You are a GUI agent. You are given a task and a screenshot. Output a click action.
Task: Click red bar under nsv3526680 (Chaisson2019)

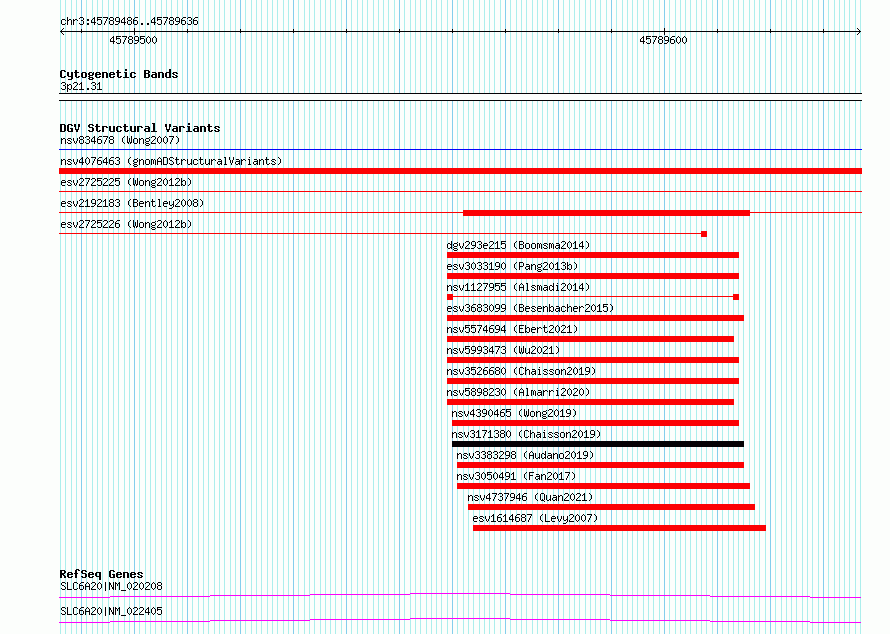[593, 381]
